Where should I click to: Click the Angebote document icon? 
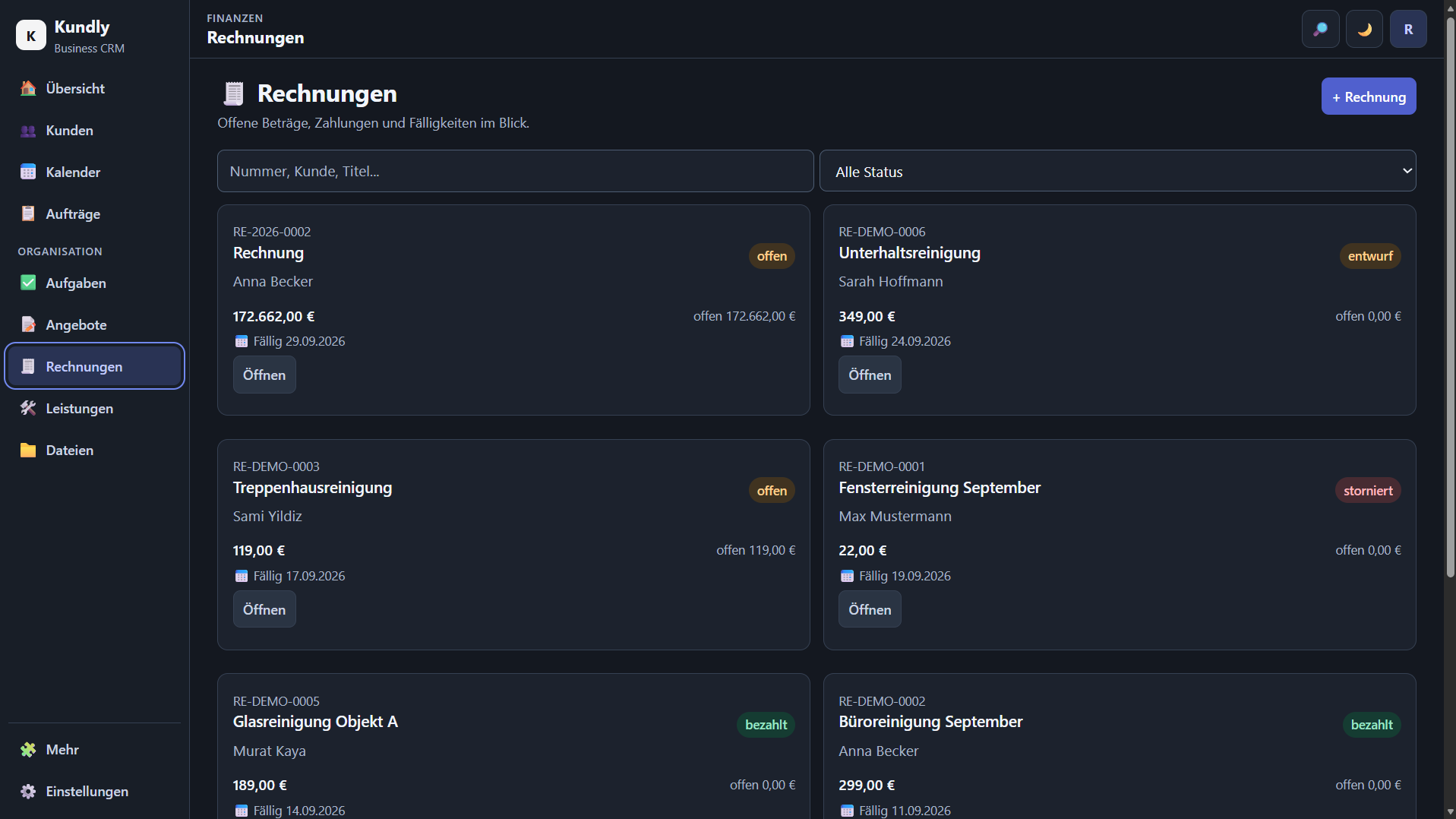pos(28,325)
